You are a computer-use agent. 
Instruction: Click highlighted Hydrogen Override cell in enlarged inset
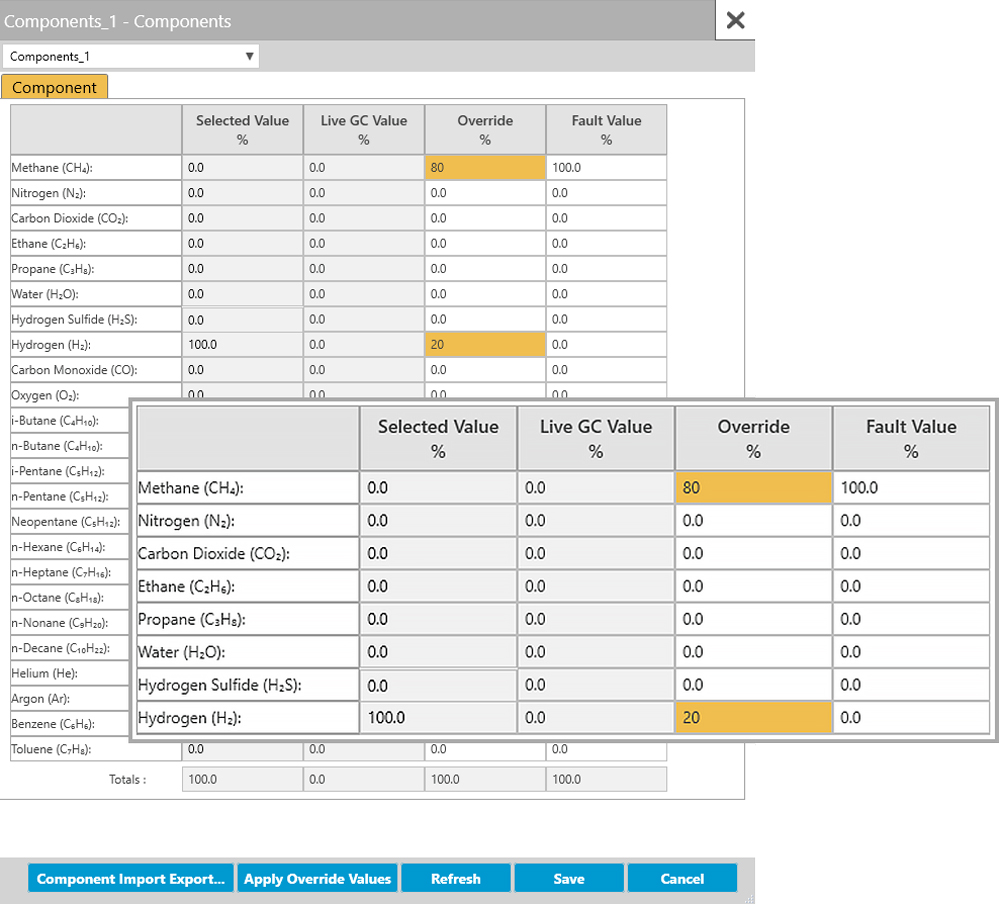coord(753,718)
